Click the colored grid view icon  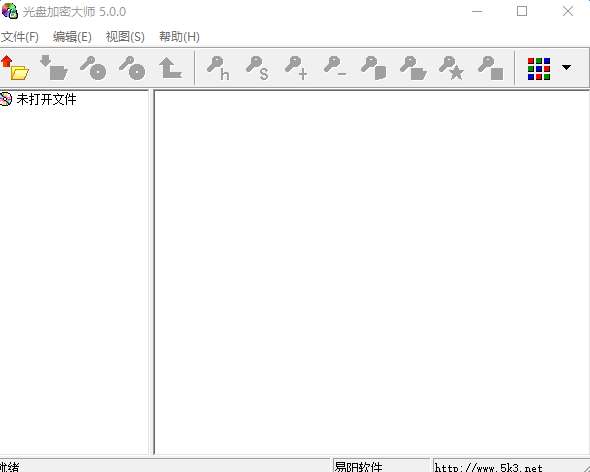pos(539,69)
